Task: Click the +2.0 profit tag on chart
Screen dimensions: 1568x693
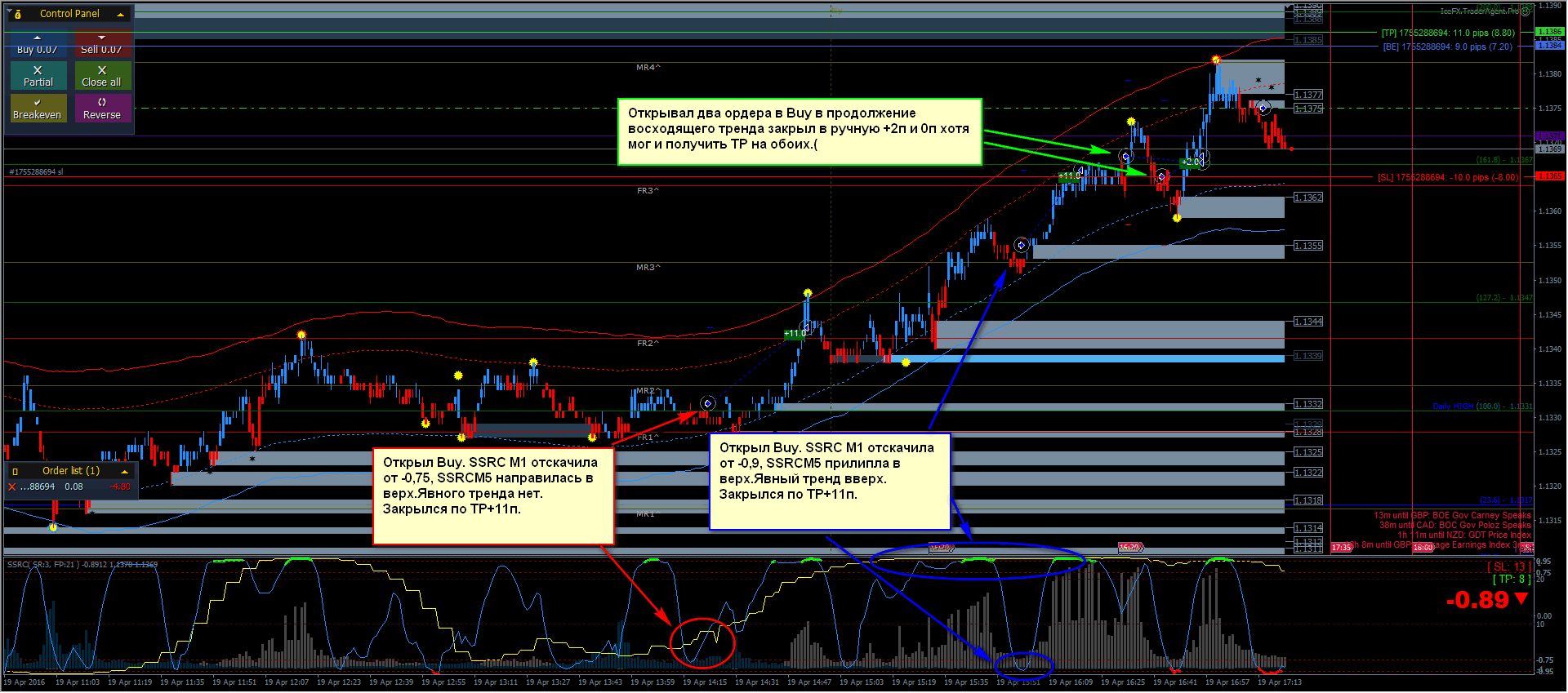Action: pyautogui.click(x=1191, y=162)
